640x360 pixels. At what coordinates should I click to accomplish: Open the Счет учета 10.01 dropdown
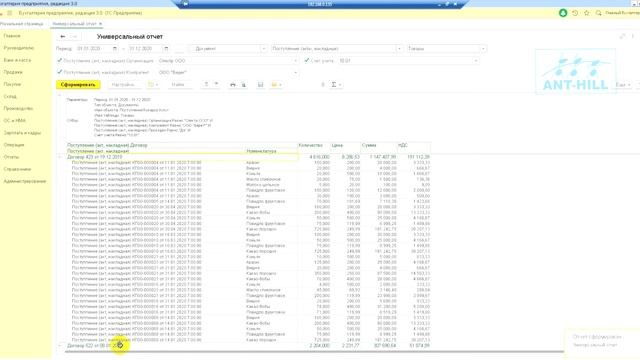(476, 61)
